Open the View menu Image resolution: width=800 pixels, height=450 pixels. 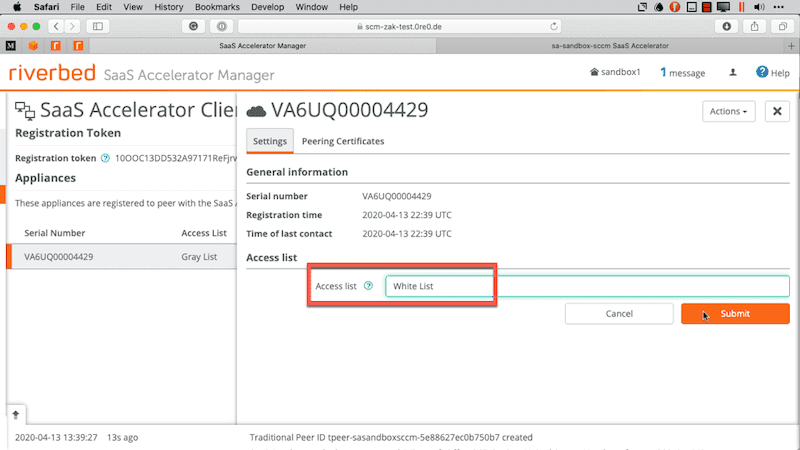coord(133,7)
